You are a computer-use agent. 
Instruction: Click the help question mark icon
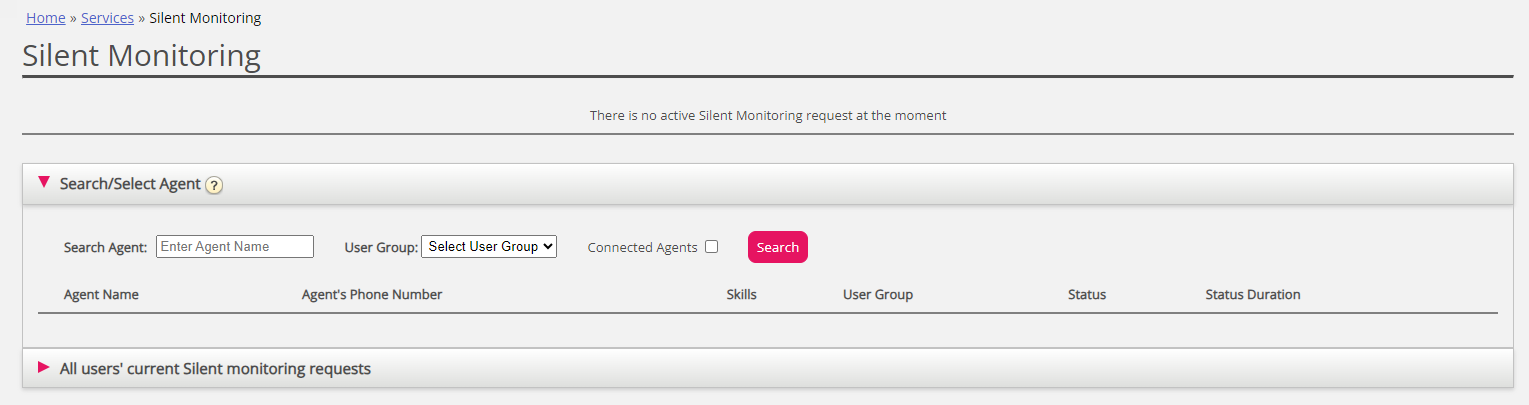(214, 185)
